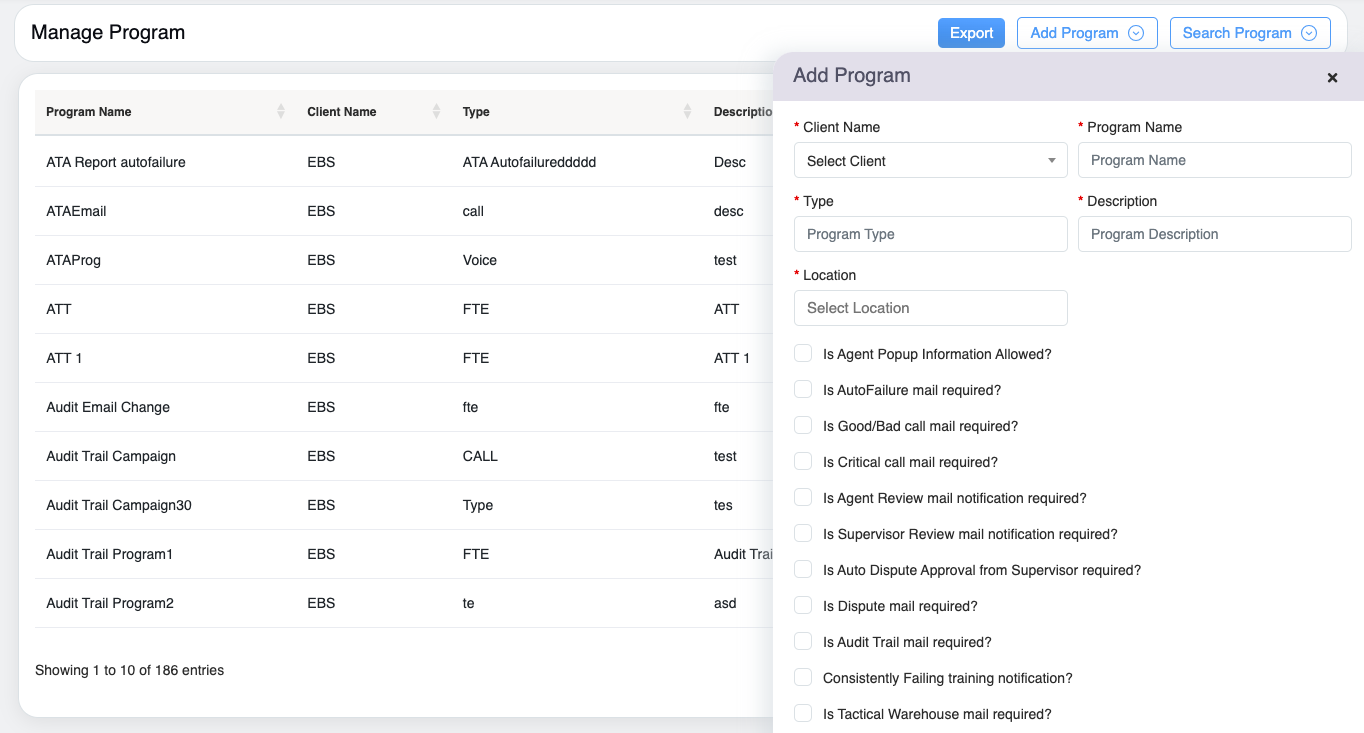This screenshot has width=1364, height=733.
Task: Click the sort icon on Type column
Action: (x=687, y=112)
